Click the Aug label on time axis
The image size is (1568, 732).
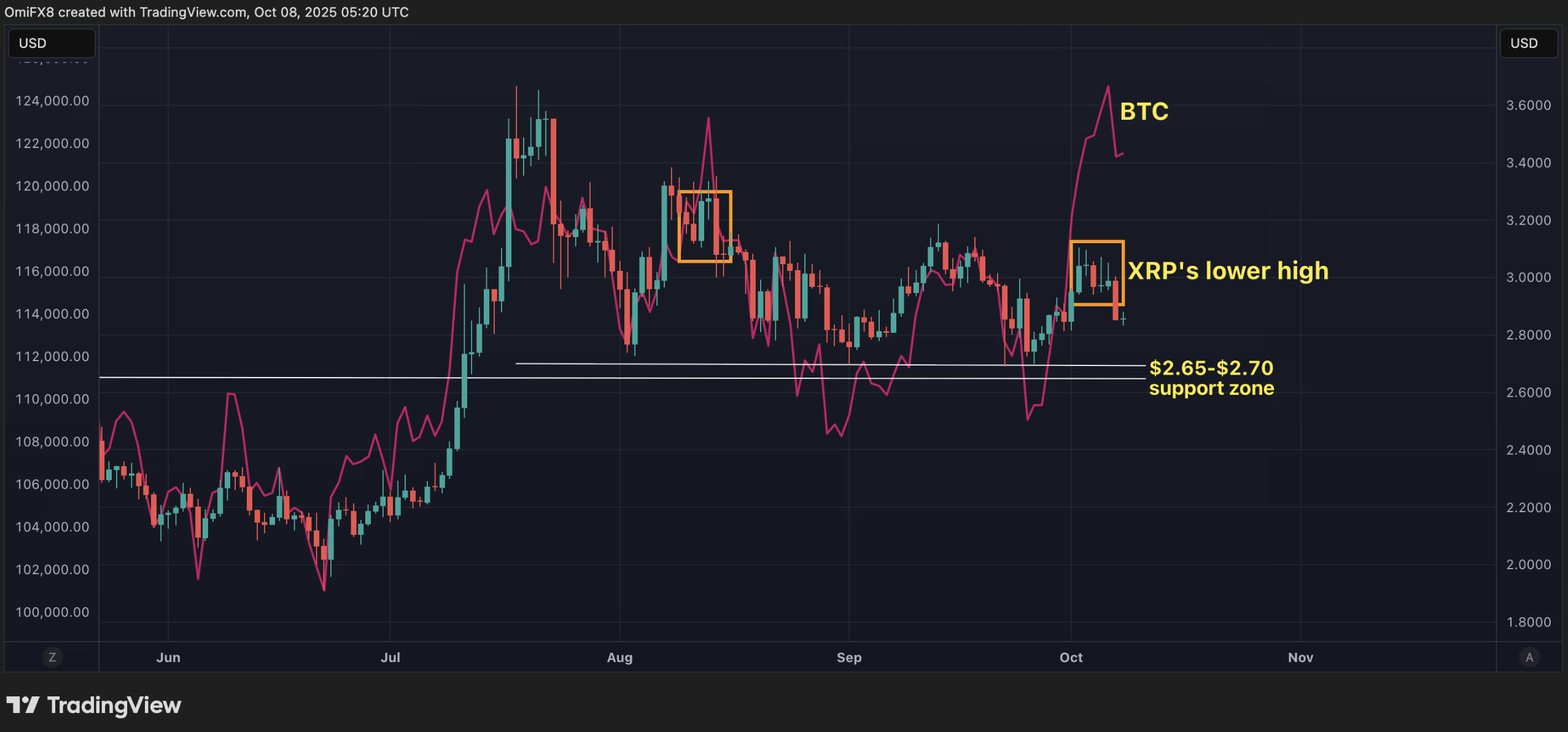coord(619,657)
